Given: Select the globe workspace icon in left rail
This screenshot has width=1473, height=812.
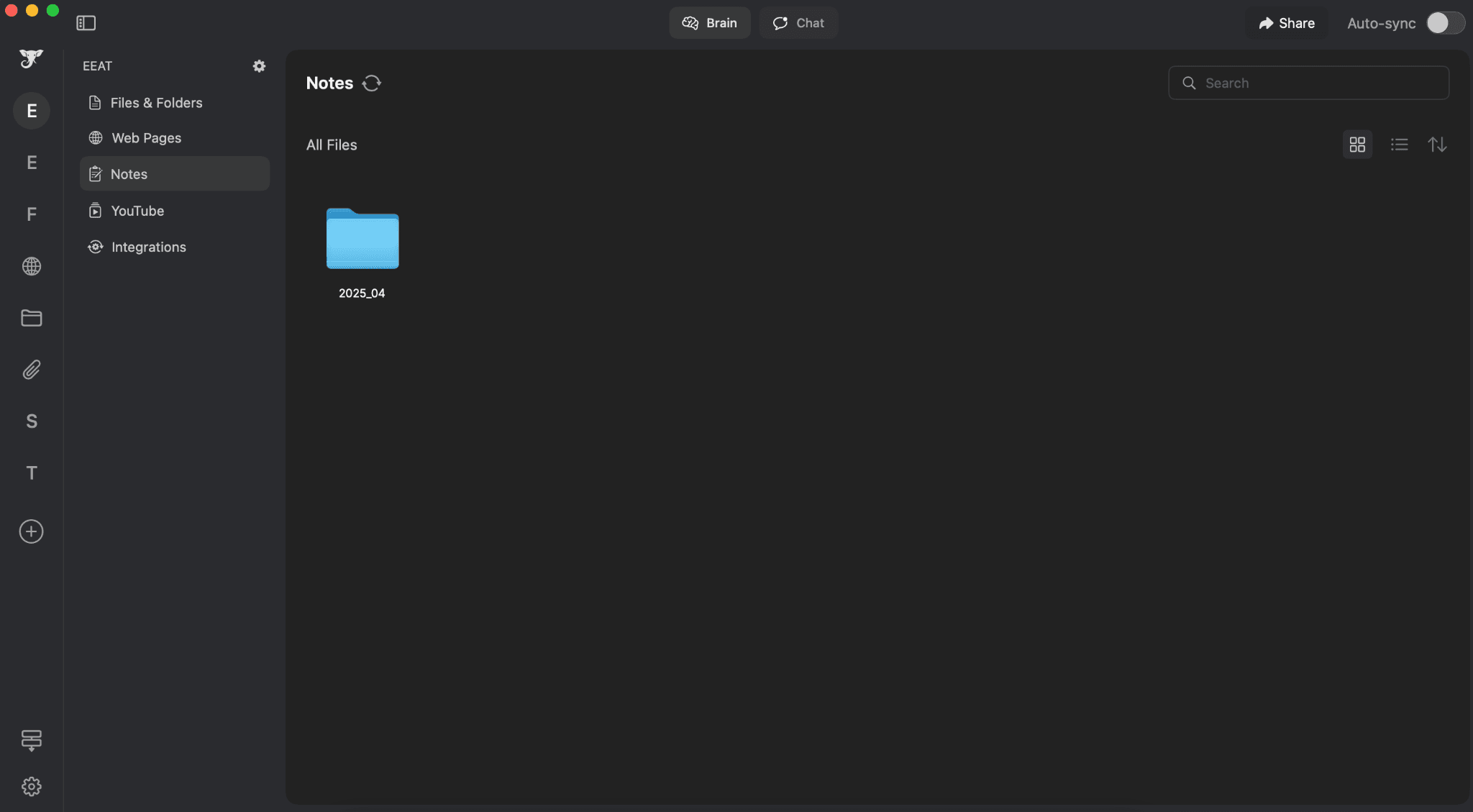Looking at the screenshot, I should (30, 265).
